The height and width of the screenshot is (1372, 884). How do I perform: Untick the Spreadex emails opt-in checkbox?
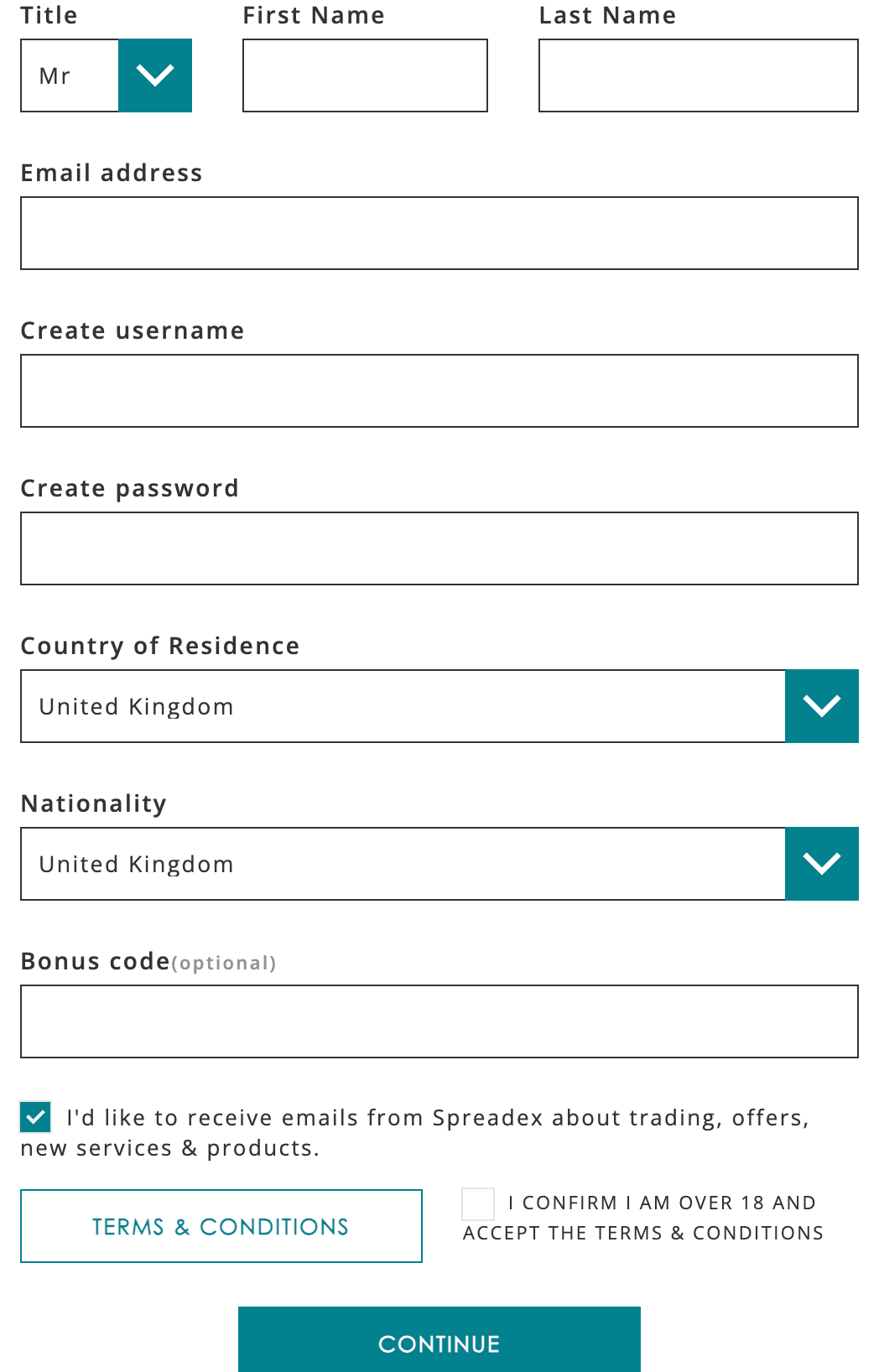(x=36, y=1117)
